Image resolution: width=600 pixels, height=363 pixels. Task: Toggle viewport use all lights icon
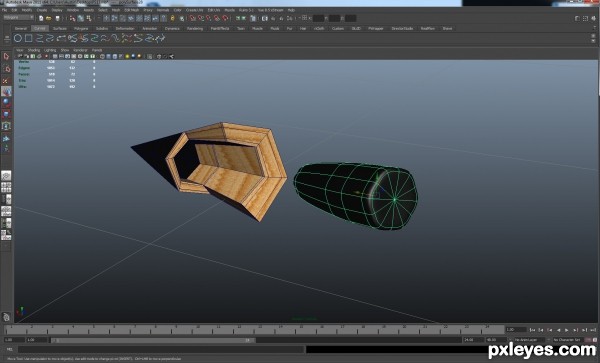point(127,56)
